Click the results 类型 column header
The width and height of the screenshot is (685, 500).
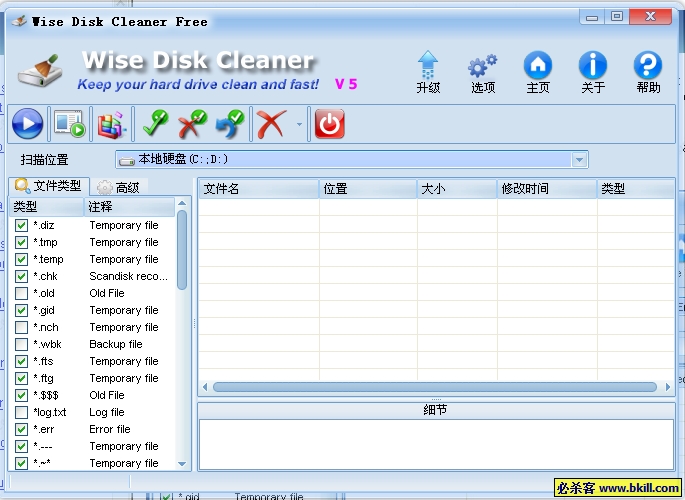pyautogui.click(x=636, y=189)
